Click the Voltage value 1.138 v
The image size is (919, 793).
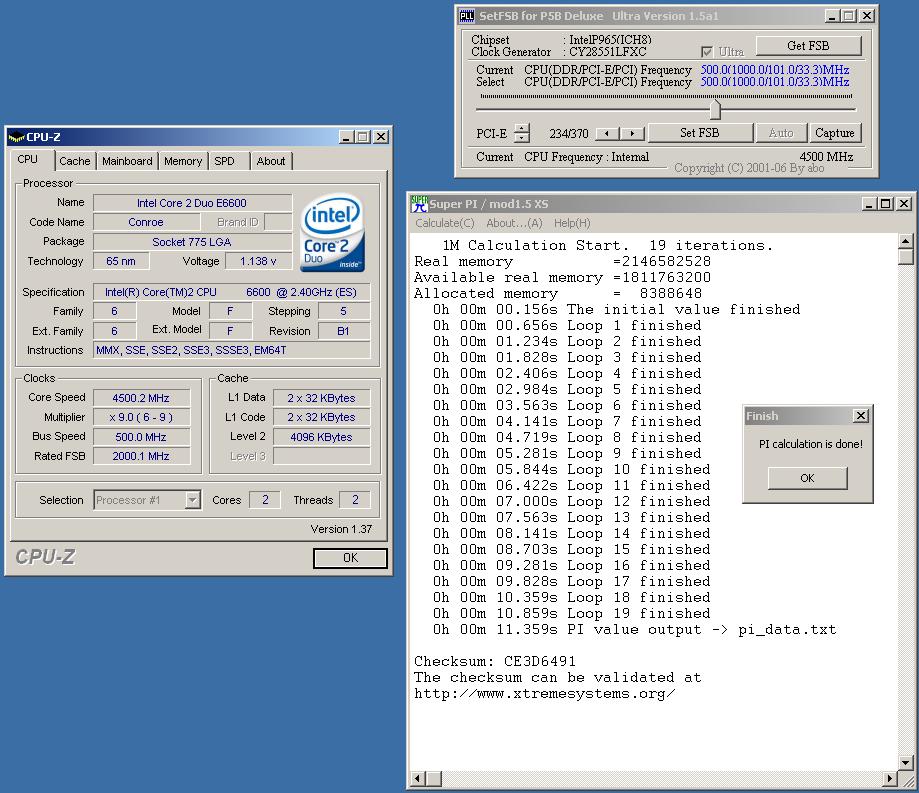point(258,261)
